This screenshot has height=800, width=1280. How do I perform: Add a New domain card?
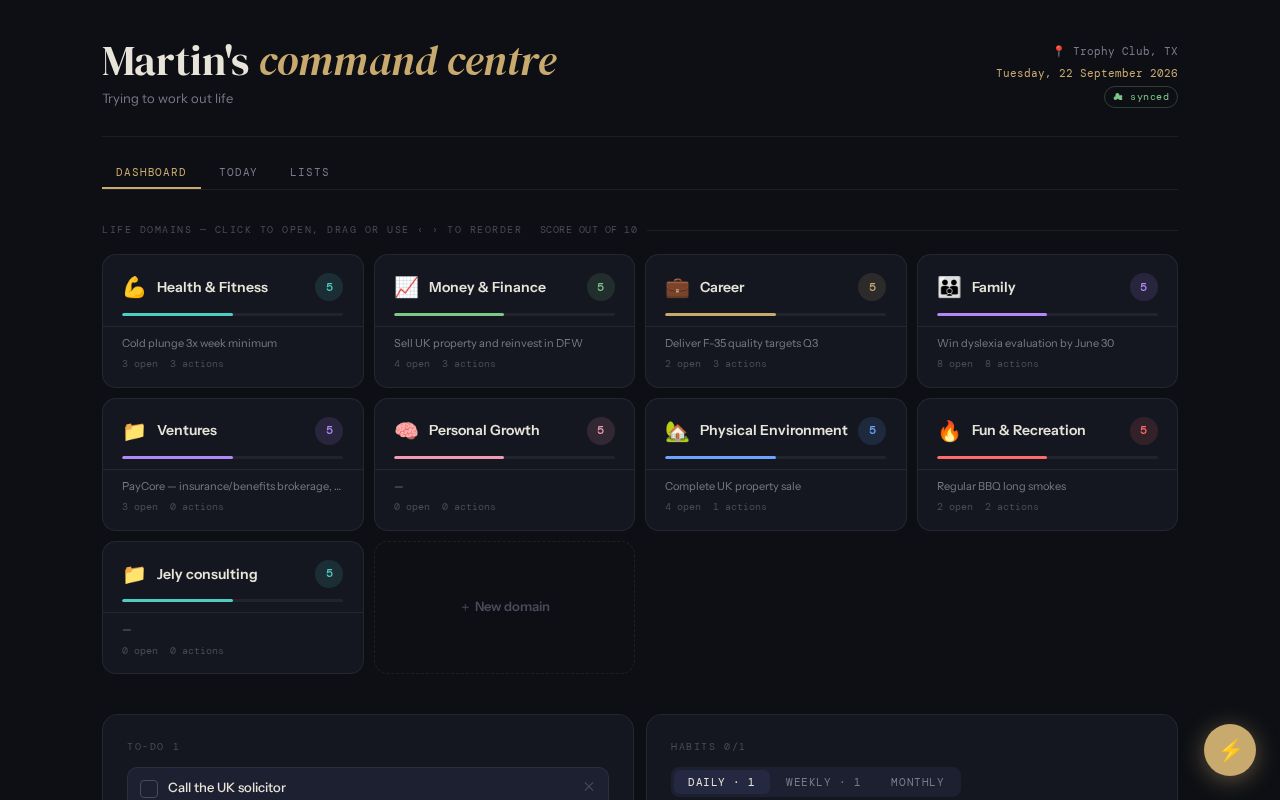[505, 607]
